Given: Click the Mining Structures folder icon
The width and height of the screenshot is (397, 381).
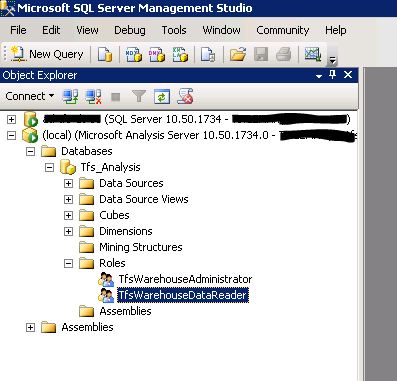Looking at the screenshot, I should click(x=87, y=247).
